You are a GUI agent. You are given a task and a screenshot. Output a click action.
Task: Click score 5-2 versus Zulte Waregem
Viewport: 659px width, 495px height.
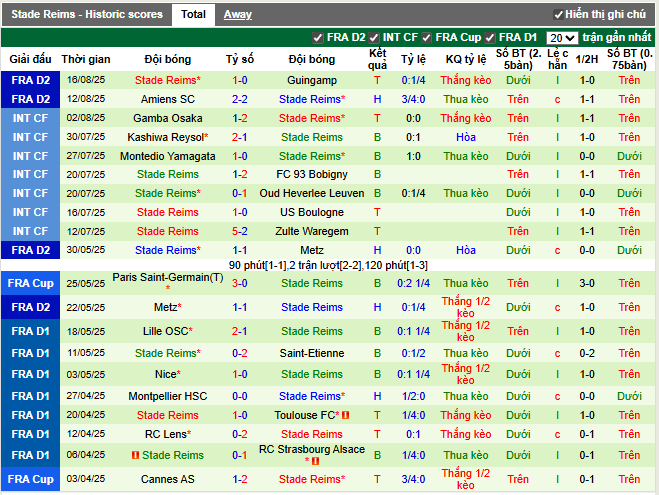pyautogui.click(x=240, y=231)
